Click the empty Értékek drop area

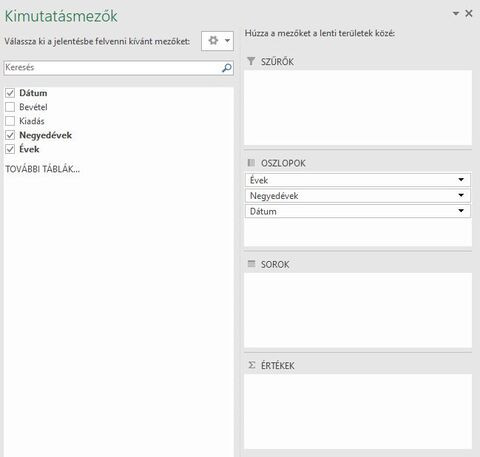pyautogui.click(x=358, y=412)
